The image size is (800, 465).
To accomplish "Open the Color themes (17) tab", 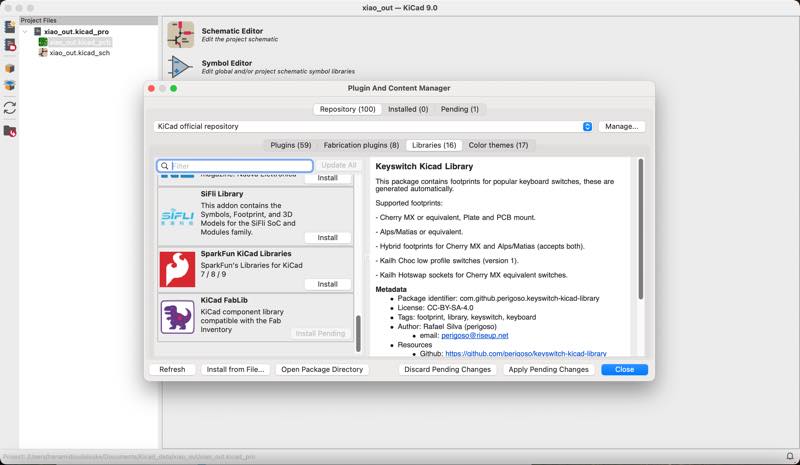I will [498, 145].
